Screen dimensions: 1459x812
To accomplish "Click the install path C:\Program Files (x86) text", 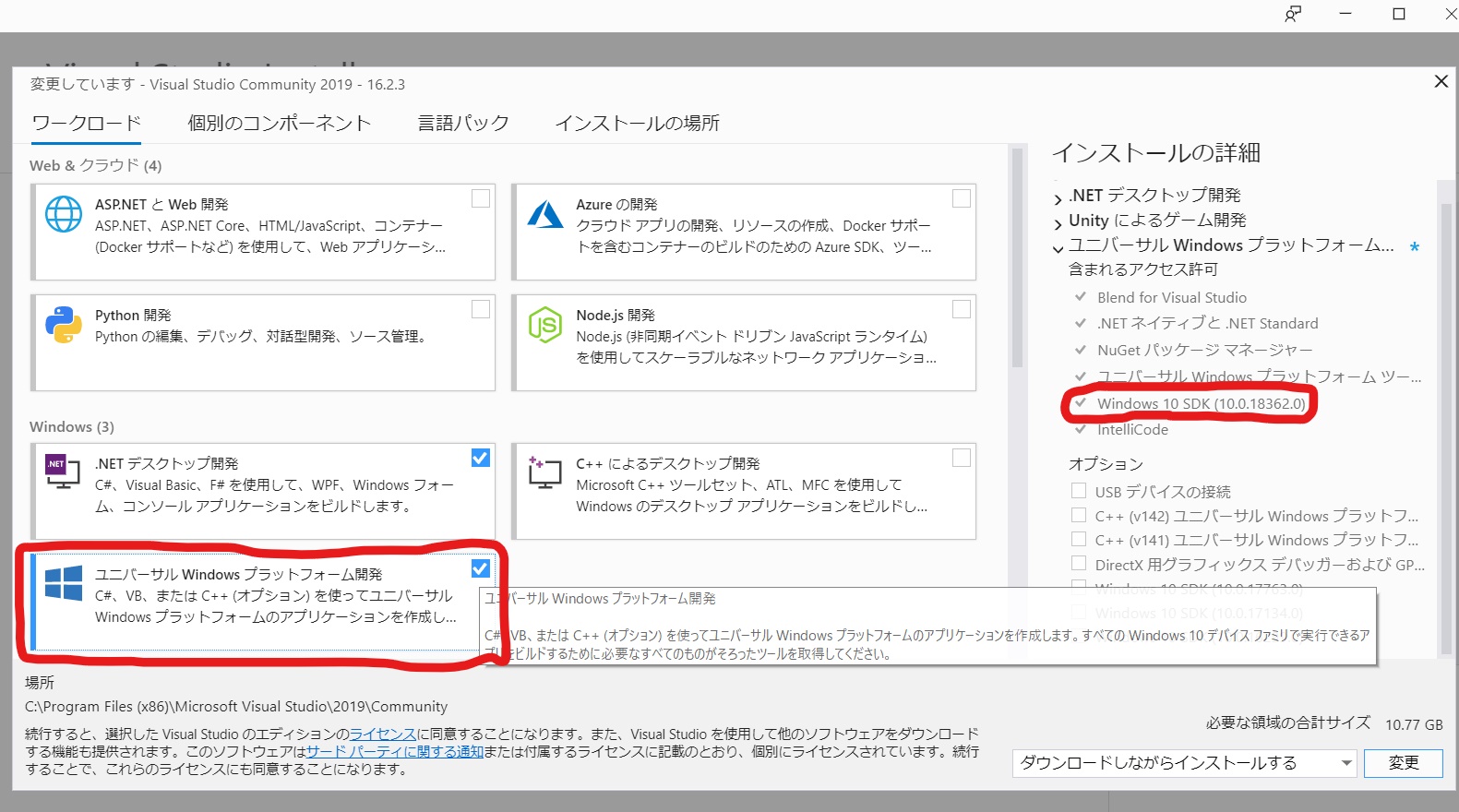I will (236, 706).
